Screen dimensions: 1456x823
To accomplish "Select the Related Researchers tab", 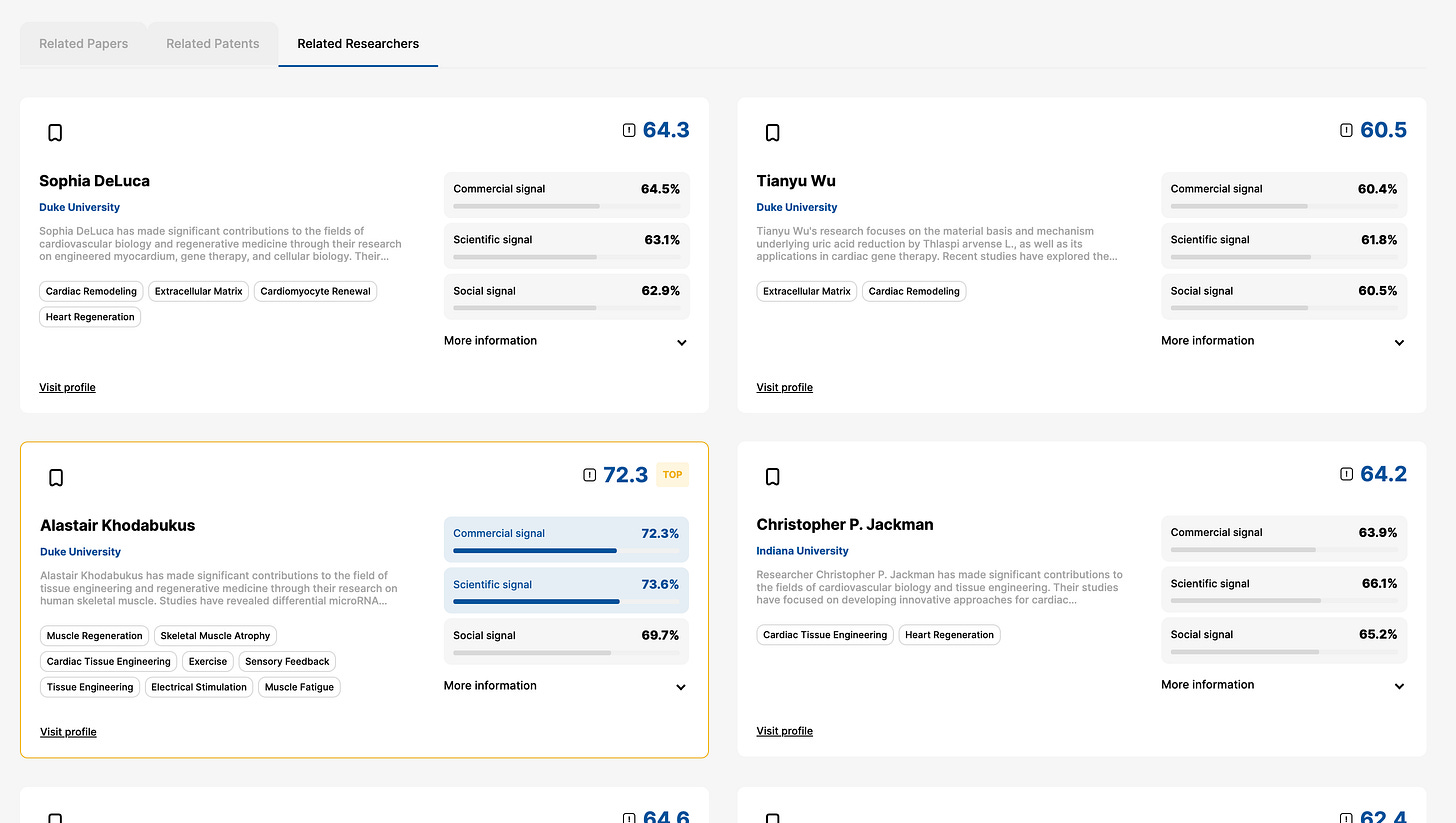I will coord(358,44).
